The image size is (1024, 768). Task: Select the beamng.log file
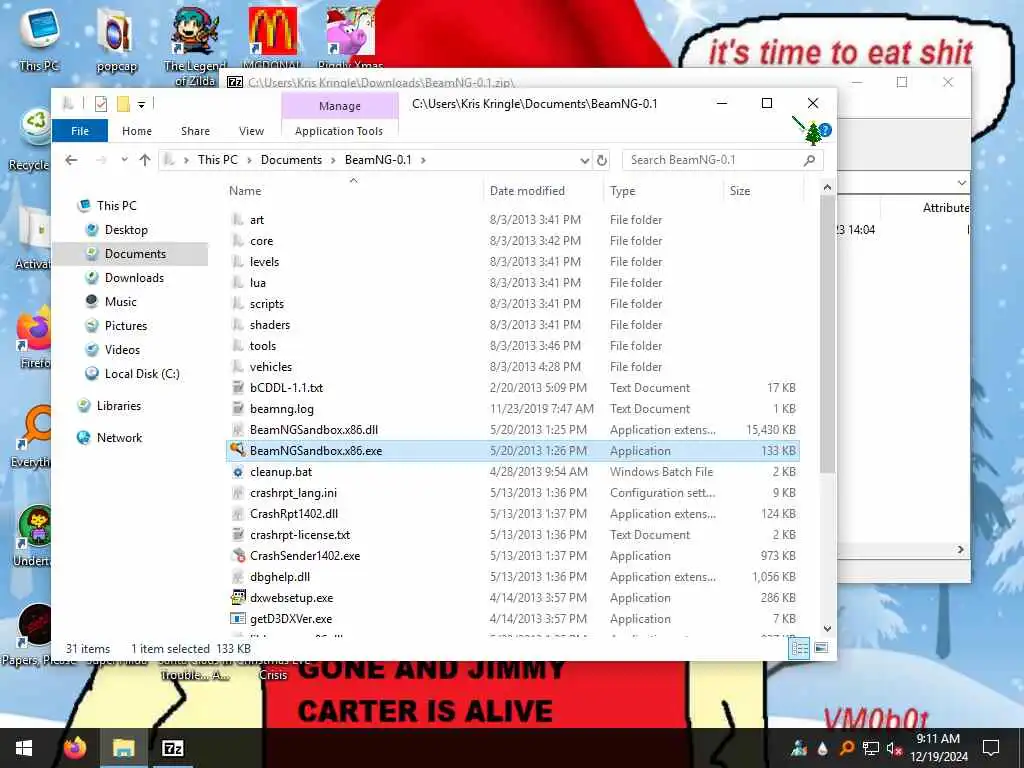(281, 409)
